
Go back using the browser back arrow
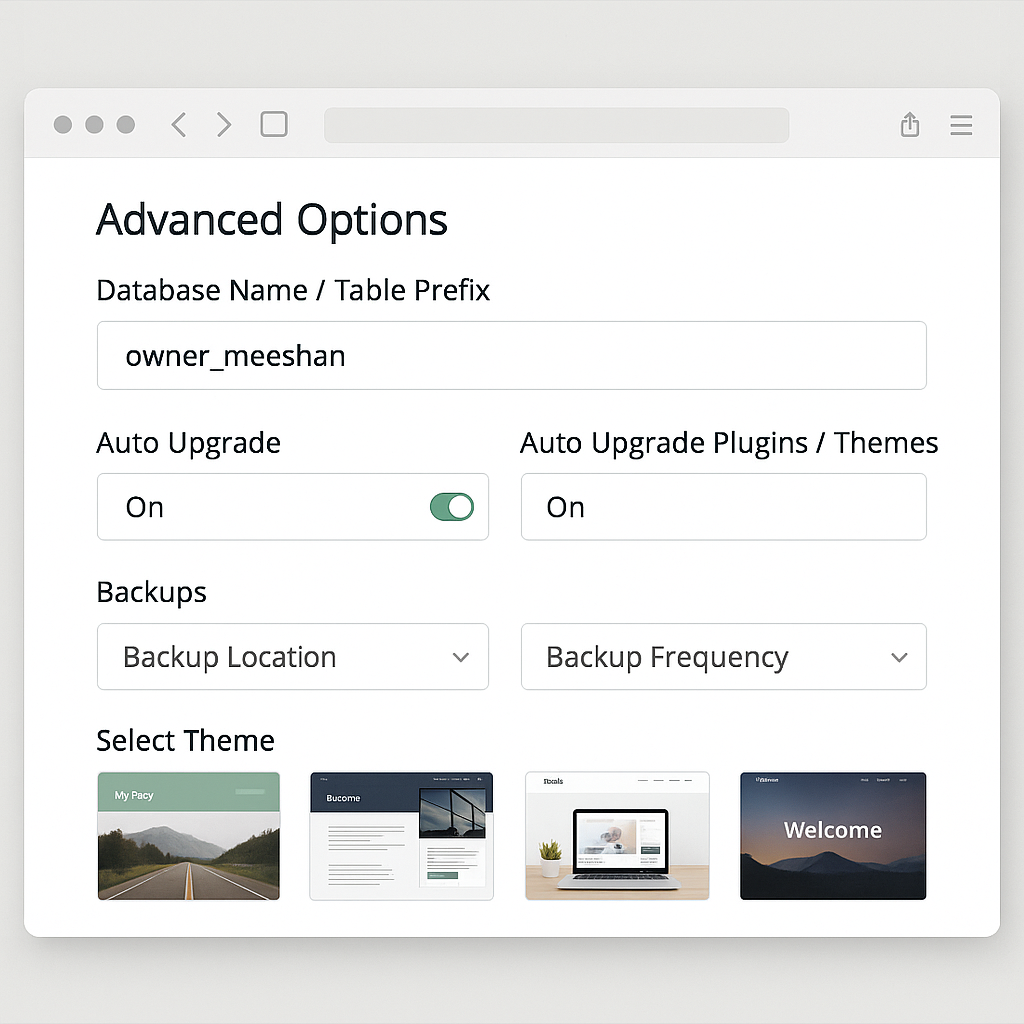coord(179,124)
